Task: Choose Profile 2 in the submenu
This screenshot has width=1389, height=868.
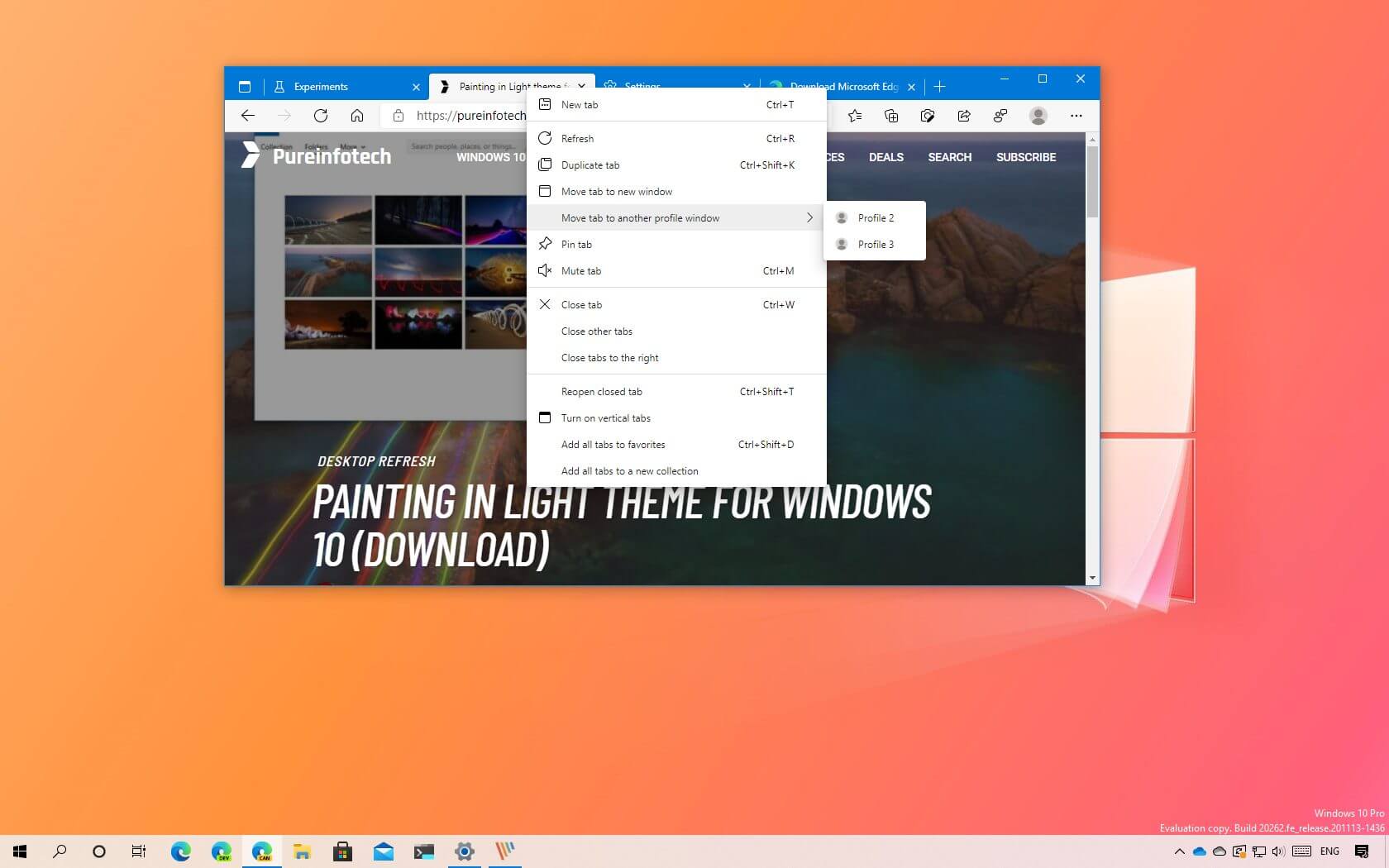Action: 876,218
